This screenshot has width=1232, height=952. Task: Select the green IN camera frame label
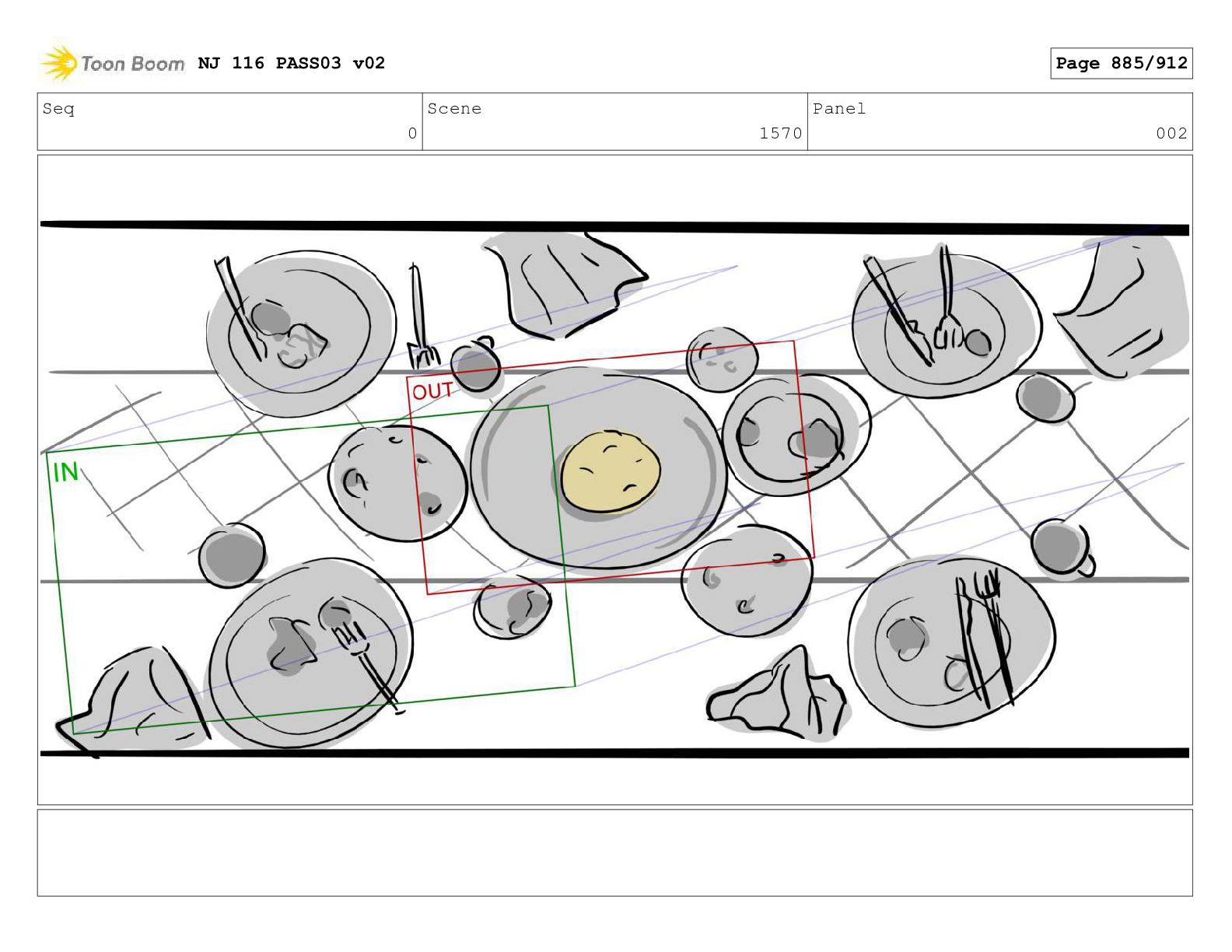click(x=65, y=471)
